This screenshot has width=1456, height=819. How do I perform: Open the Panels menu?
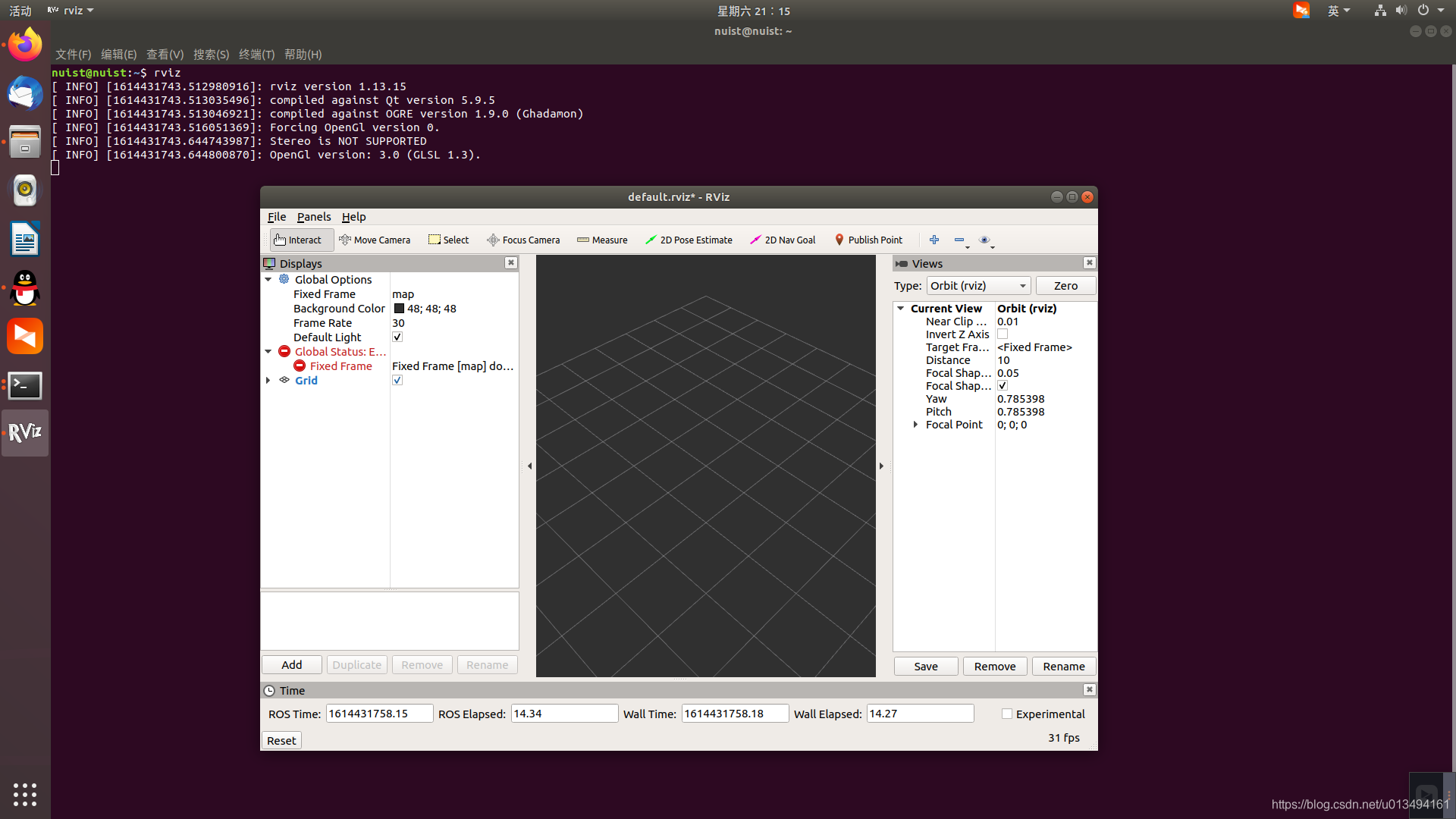point(313,216)
